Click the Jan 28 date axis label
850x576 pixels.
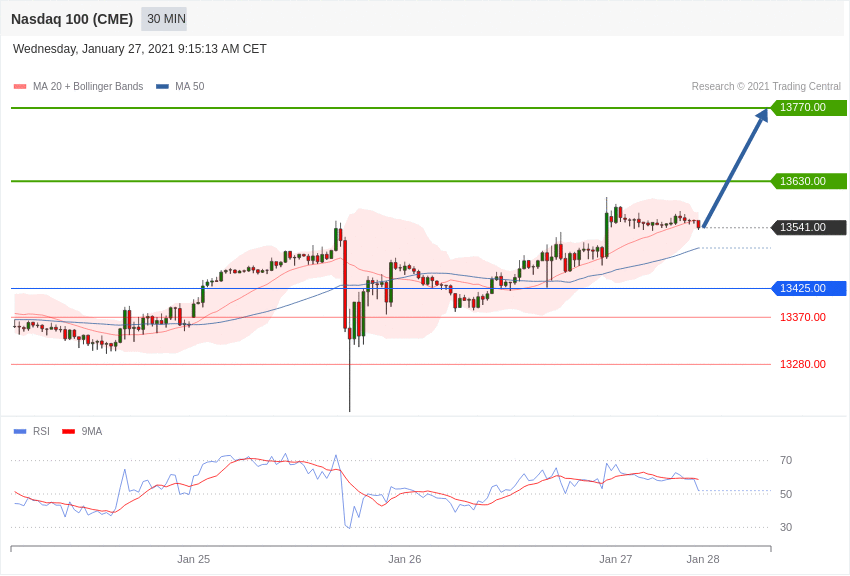point(703,559)
